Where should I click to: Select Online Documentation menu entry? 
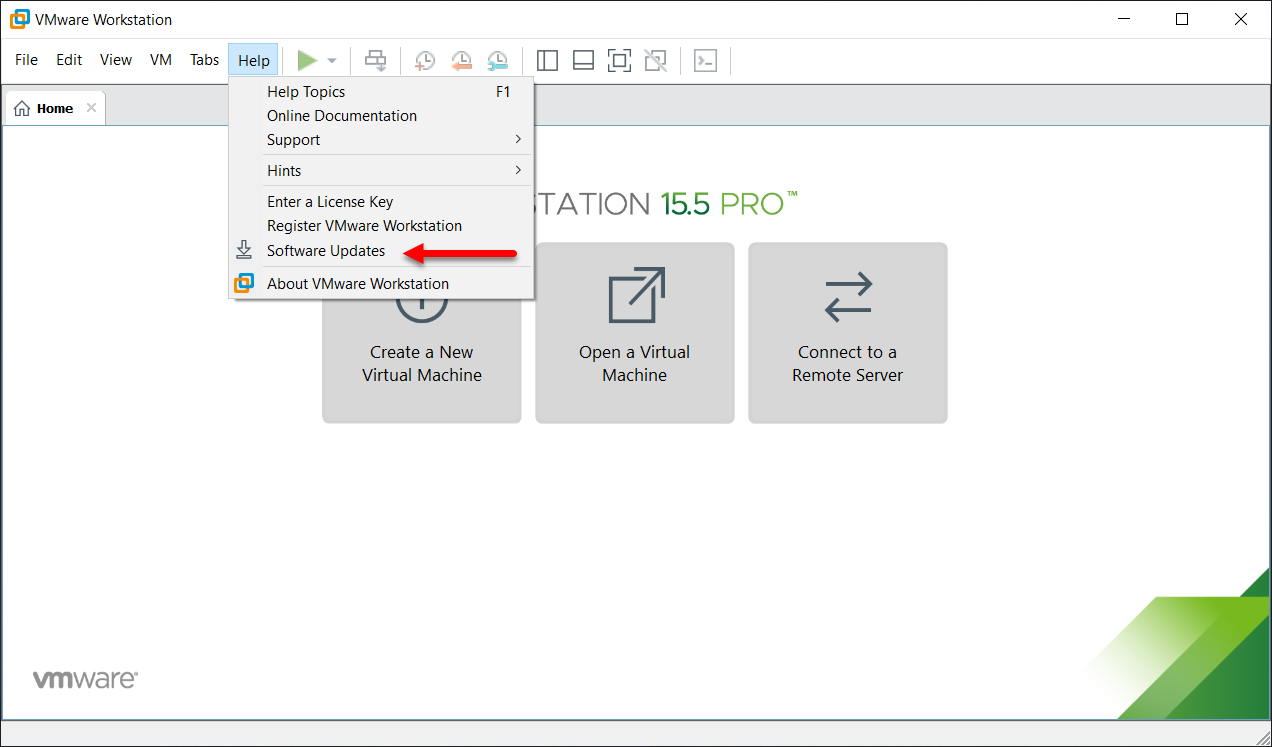(381, 116)
